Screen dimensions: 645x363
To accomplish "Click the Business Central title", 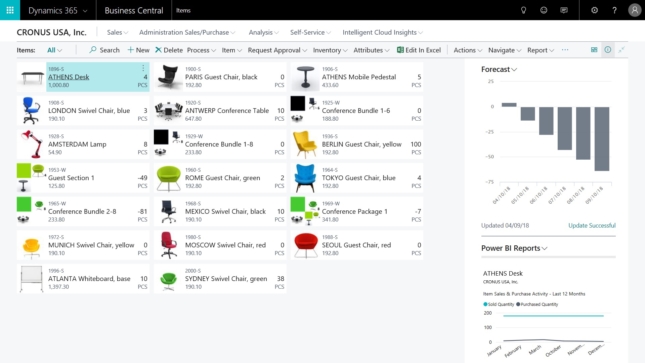I will click(x=134, y=10).
